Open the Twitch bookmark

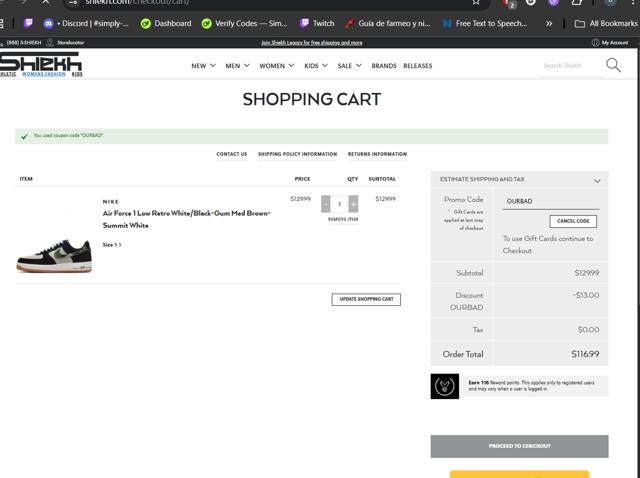317,23
